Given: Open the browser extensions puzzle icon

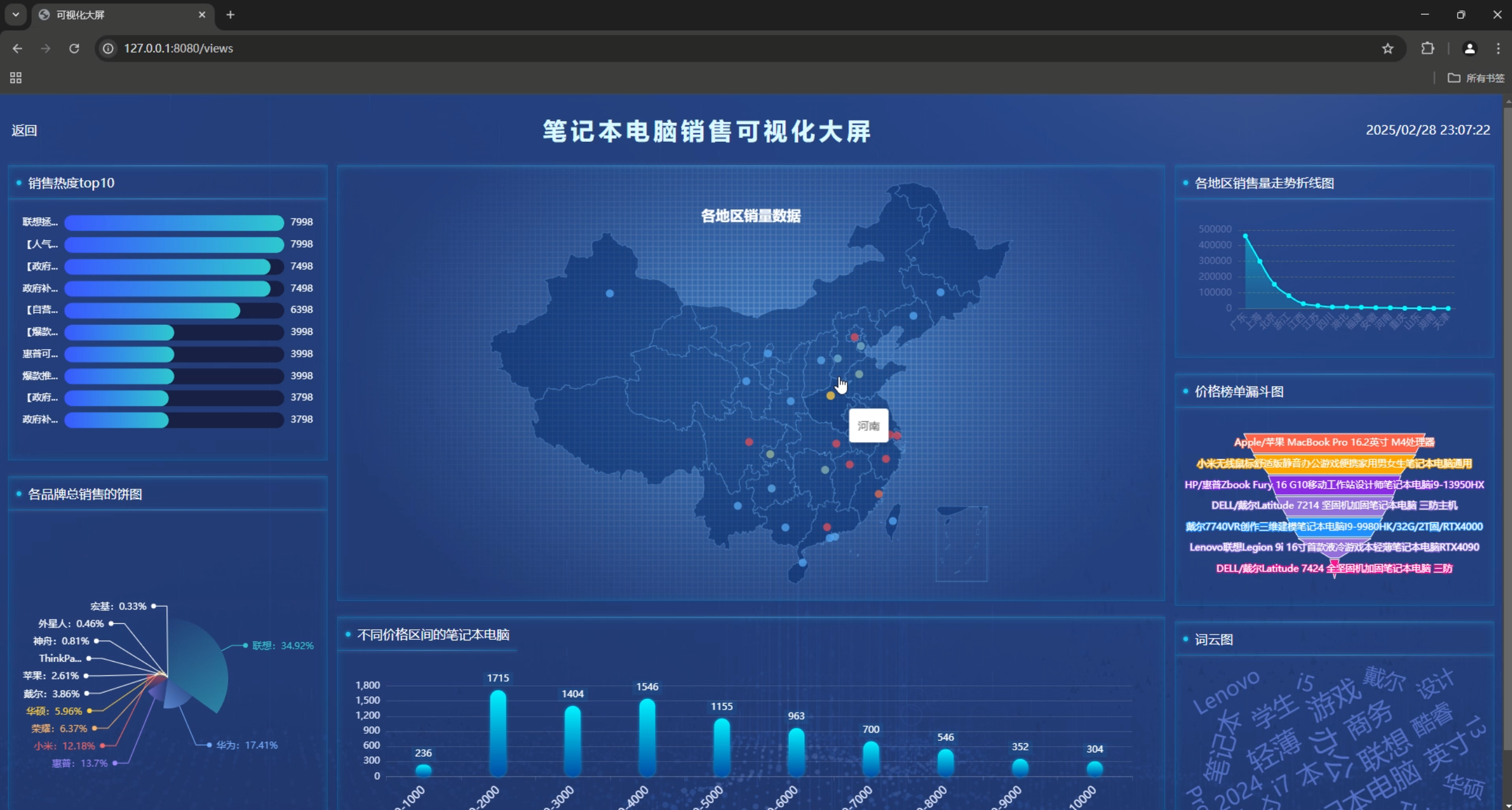Looking at the screenshot, I should point(1428,48).
